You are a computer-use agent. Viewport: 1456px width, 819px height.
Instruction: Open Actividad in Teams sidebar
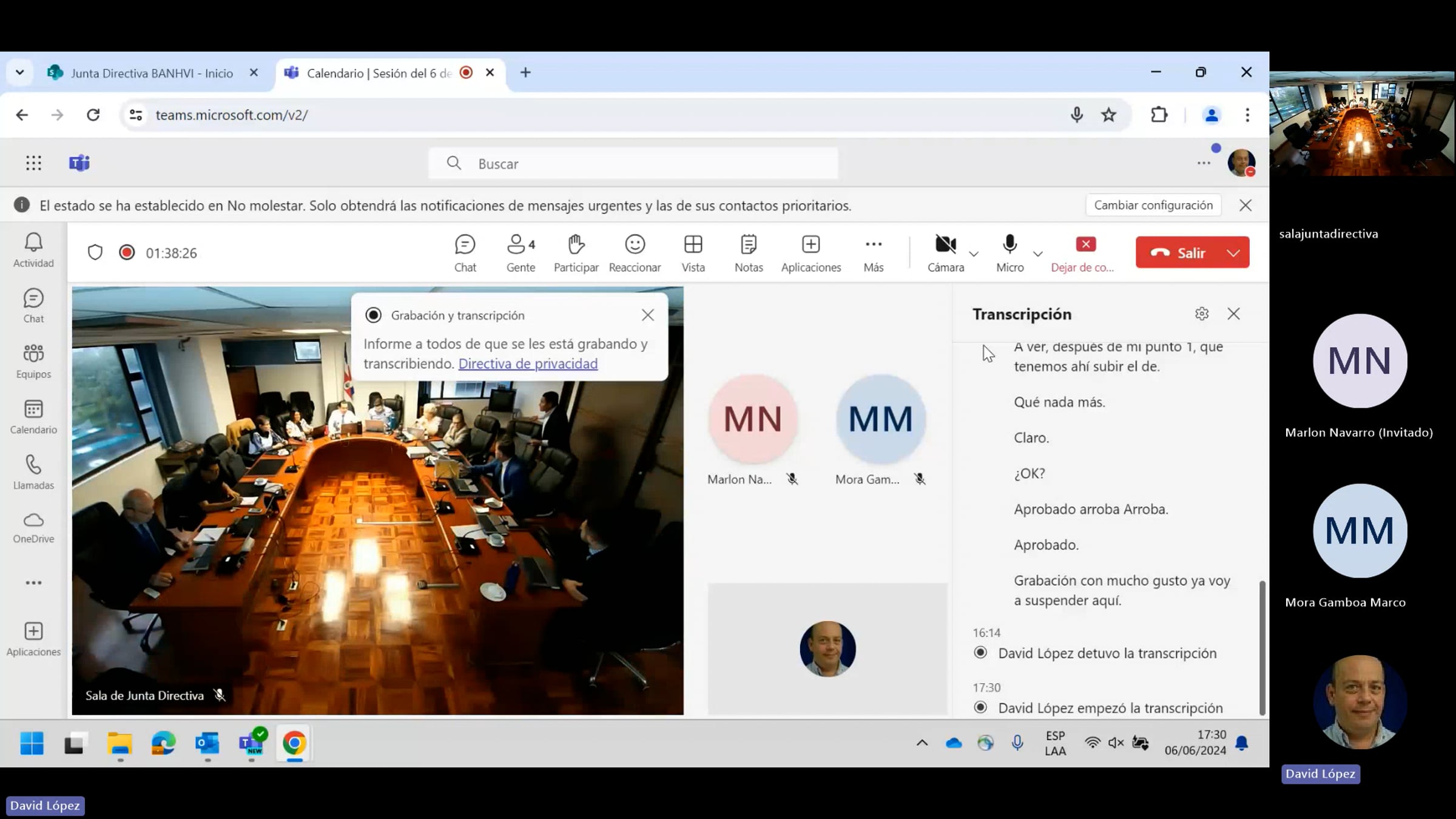click(33, 251)
